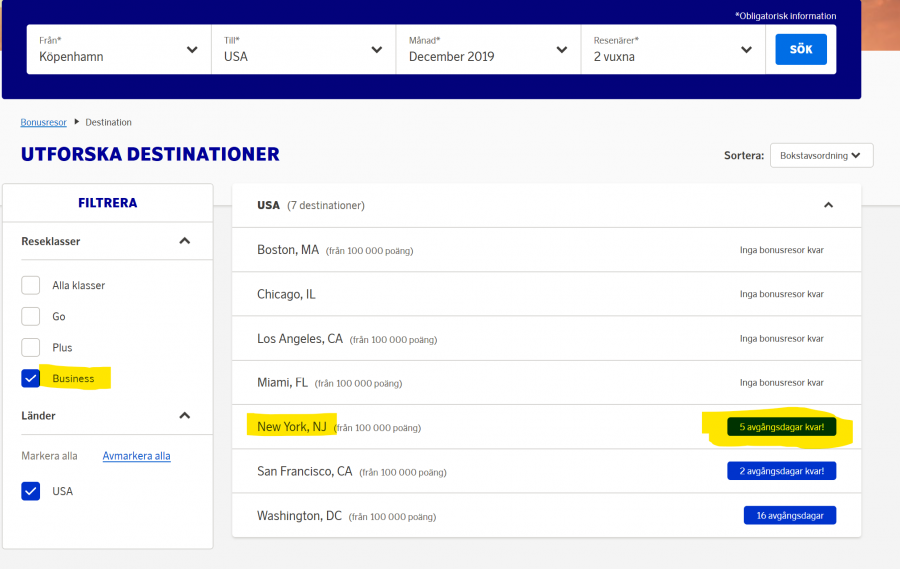900x569 pixels.
Task: Click the SÖK search button
Action: click(801, 49)
